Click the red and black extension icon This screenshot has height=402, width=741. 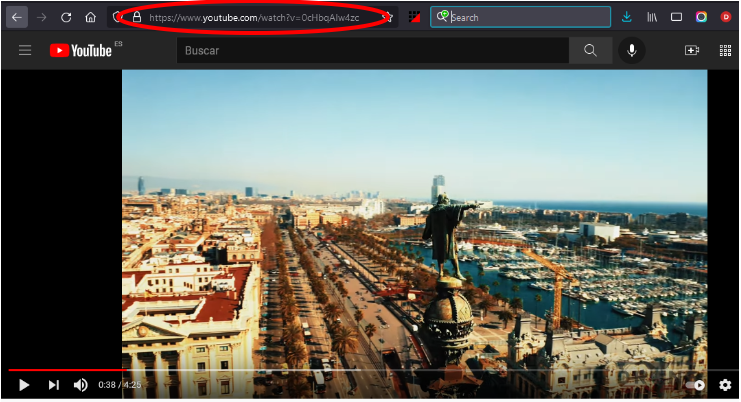pyautogui.click(x=414, y=17)
